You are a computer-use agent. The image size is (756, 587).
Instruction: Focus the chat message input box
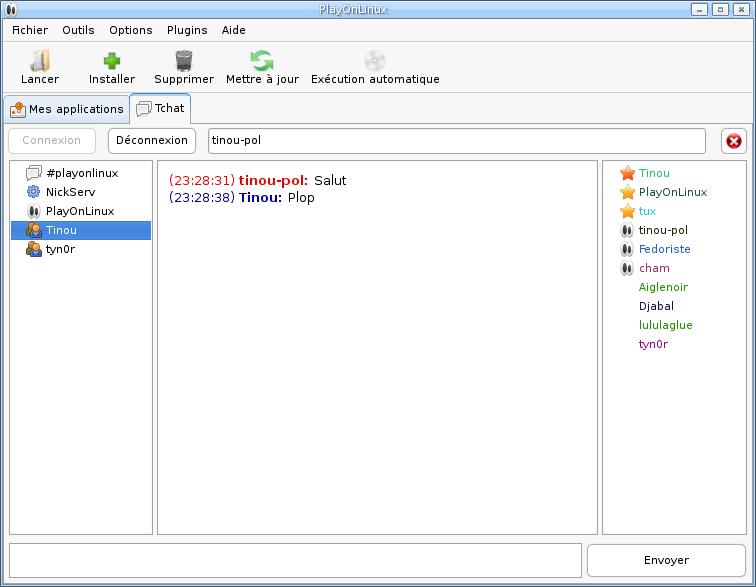pyautogui.click(x=295, y=560)
